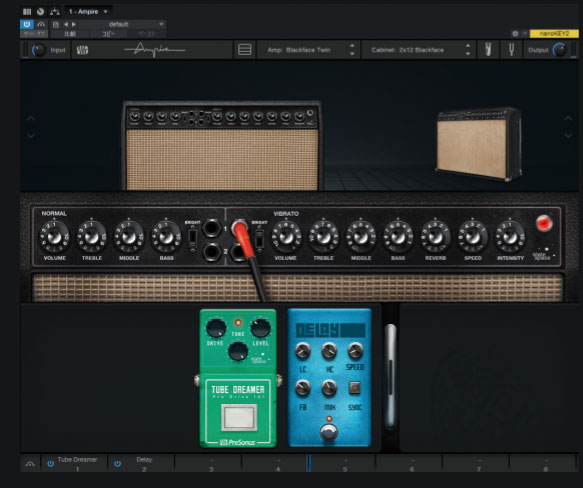The width and height of the screenshot is (583, 488).
Task: Step the Cabinet model with its up/down arrows
Action: [468, 50]
